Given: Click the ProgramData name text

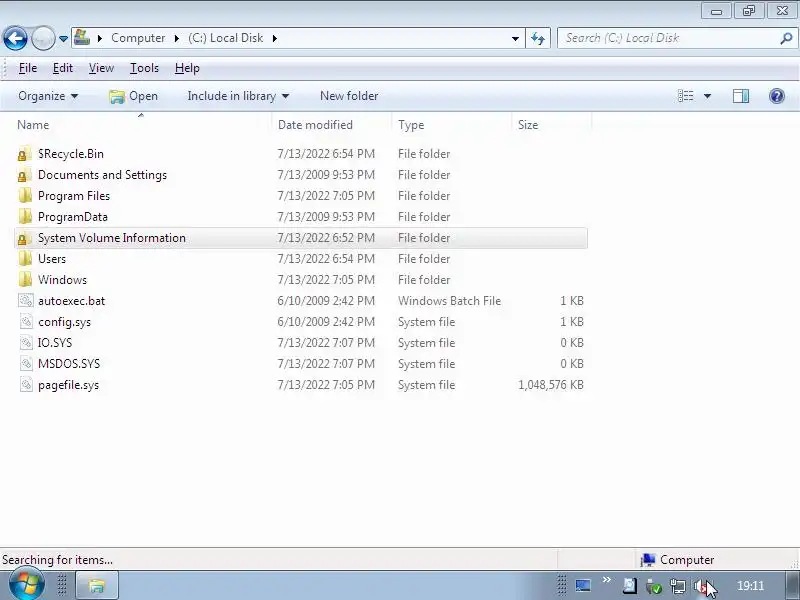Looking at the screenshot, I should click(73, 217).
